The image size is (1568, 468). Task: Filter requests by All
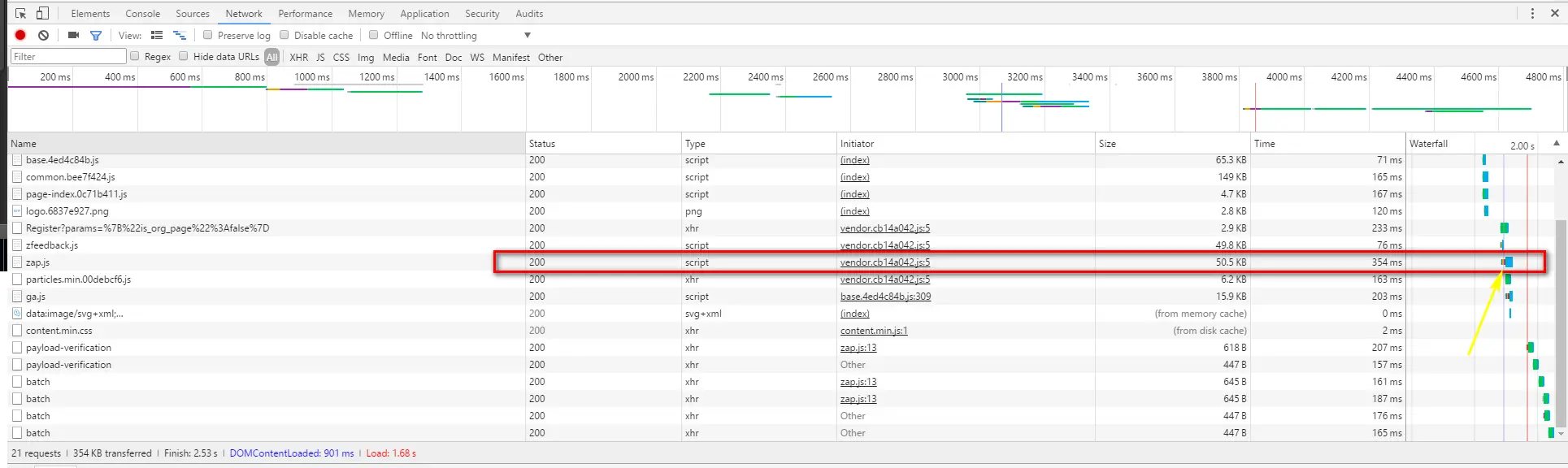(x=272, y=57)
